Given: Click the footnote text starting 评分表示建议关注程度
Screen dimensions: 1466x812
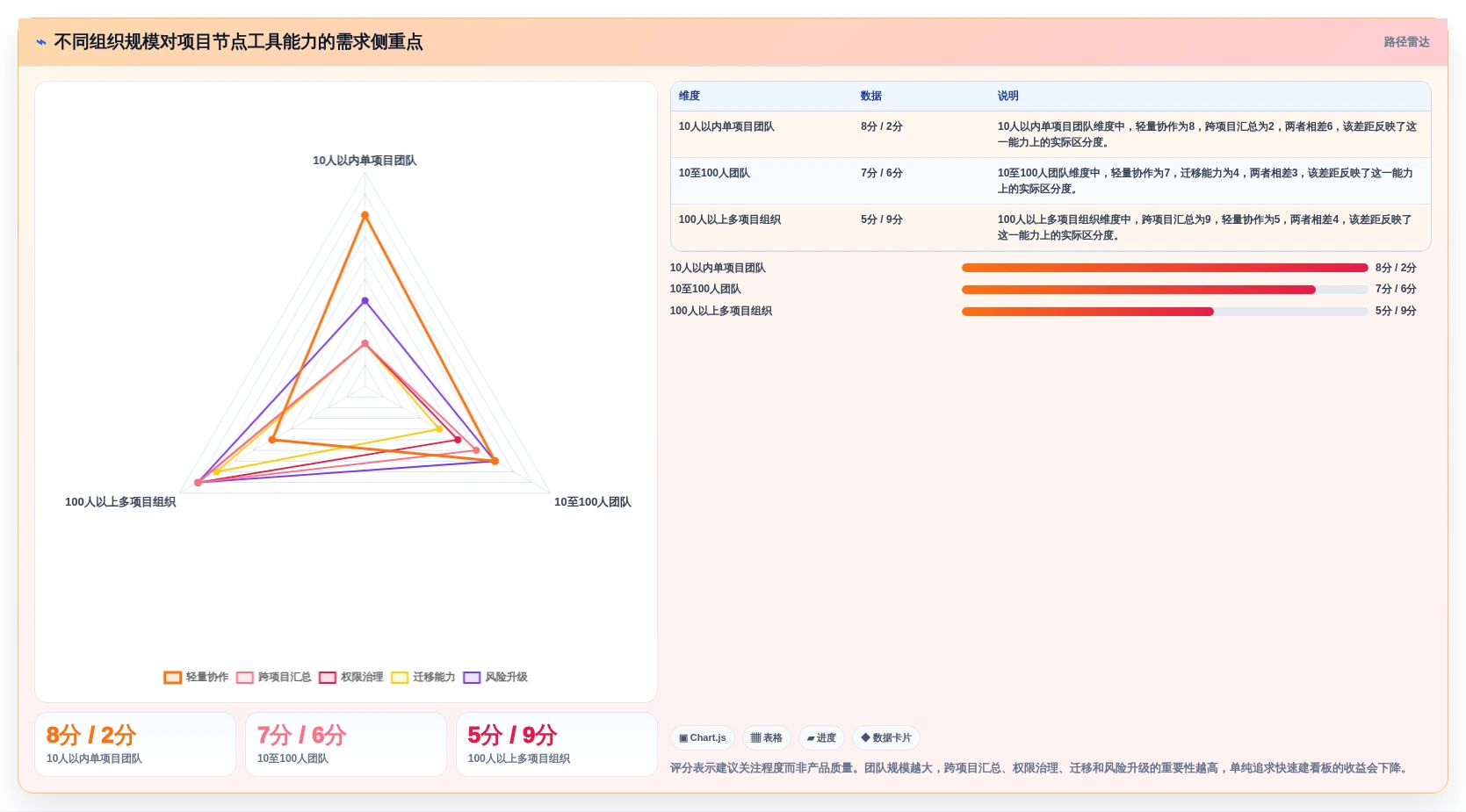Looking at the screenshot, I should pos(1041,768).
